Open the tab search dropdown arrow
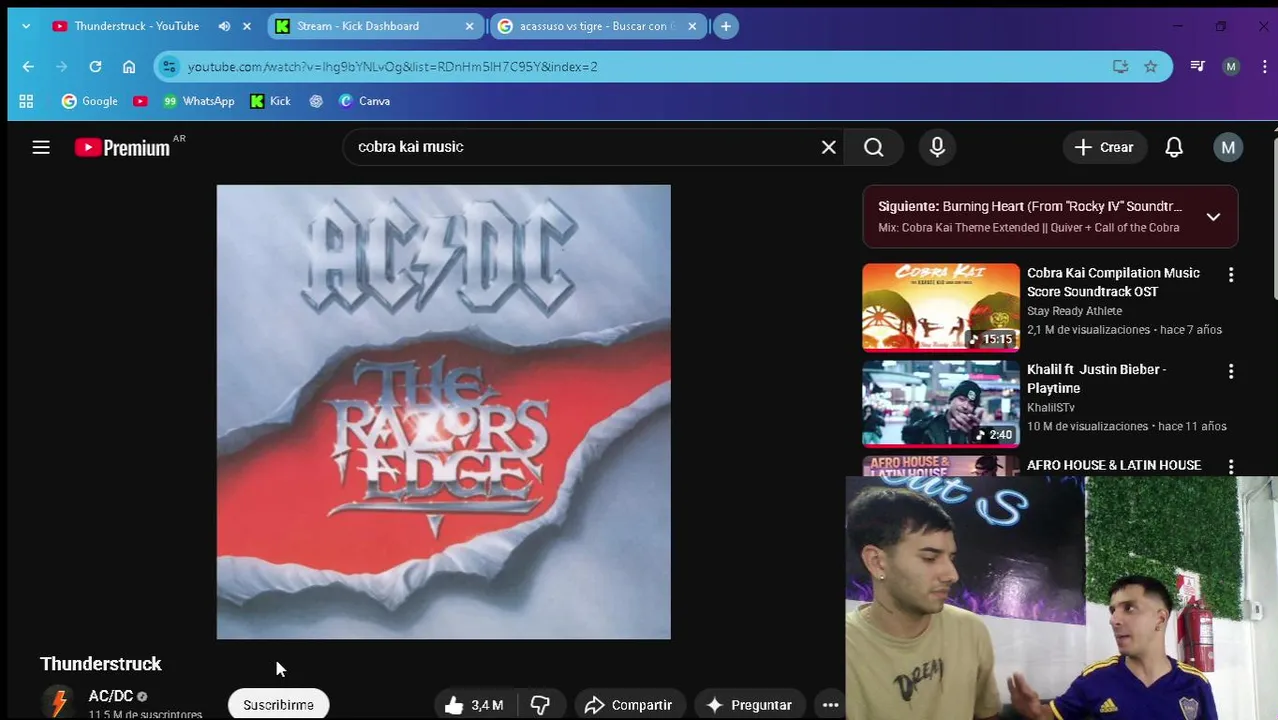 pyautogui.click(x=26, y=26)
